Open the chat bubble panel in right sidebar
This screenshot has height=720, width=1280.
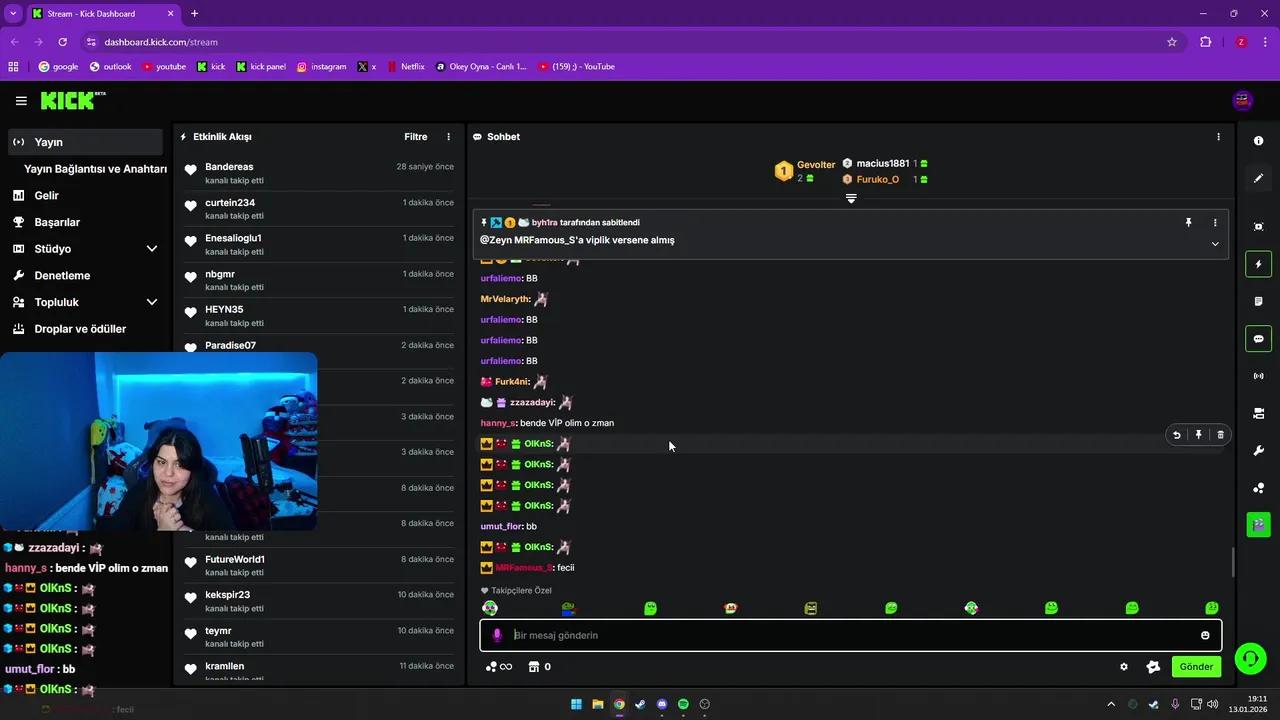(1258, 338)
